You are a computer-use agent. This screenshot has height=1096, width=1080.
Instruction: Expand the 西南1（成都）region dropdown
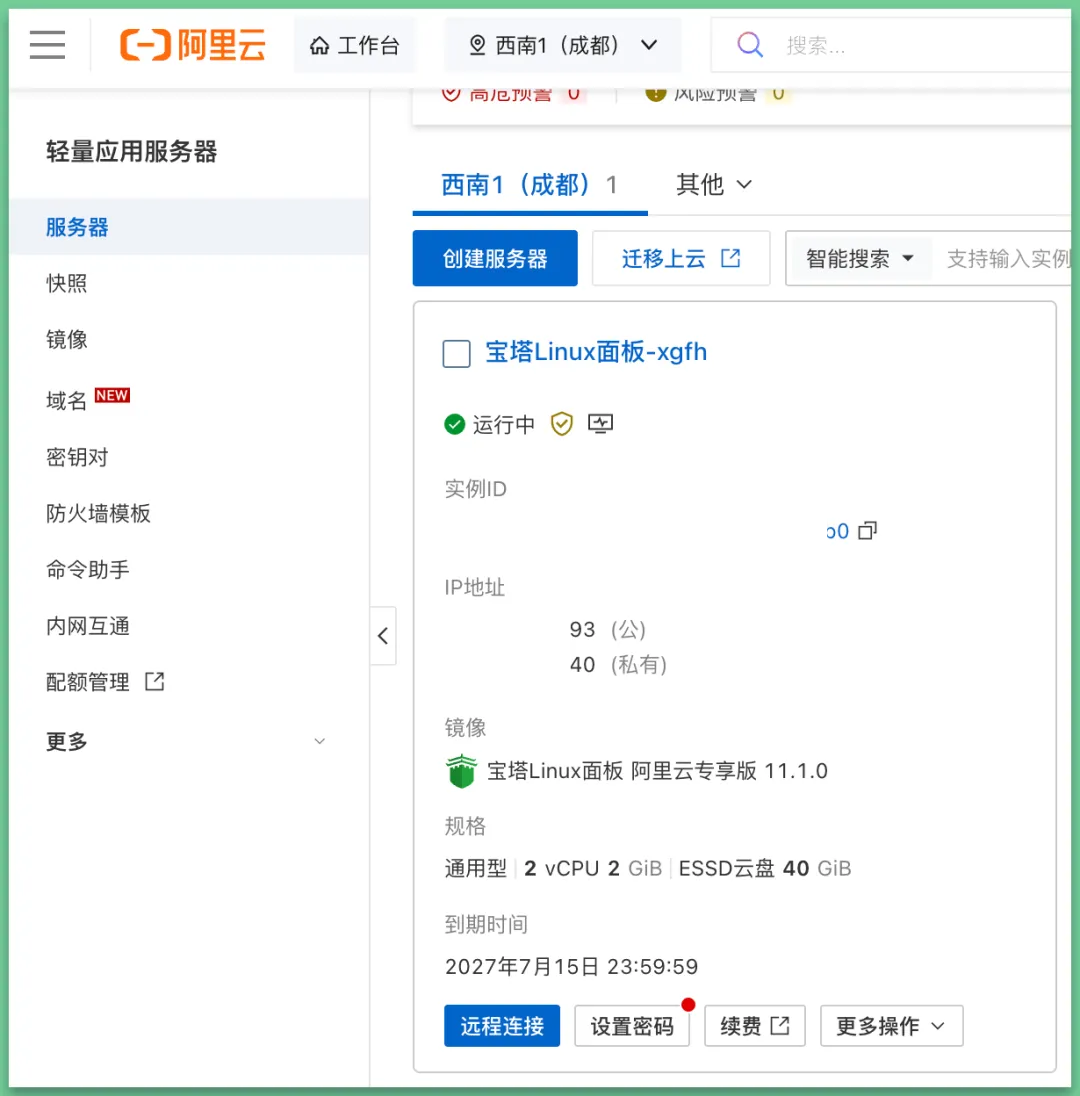[563, 45]
